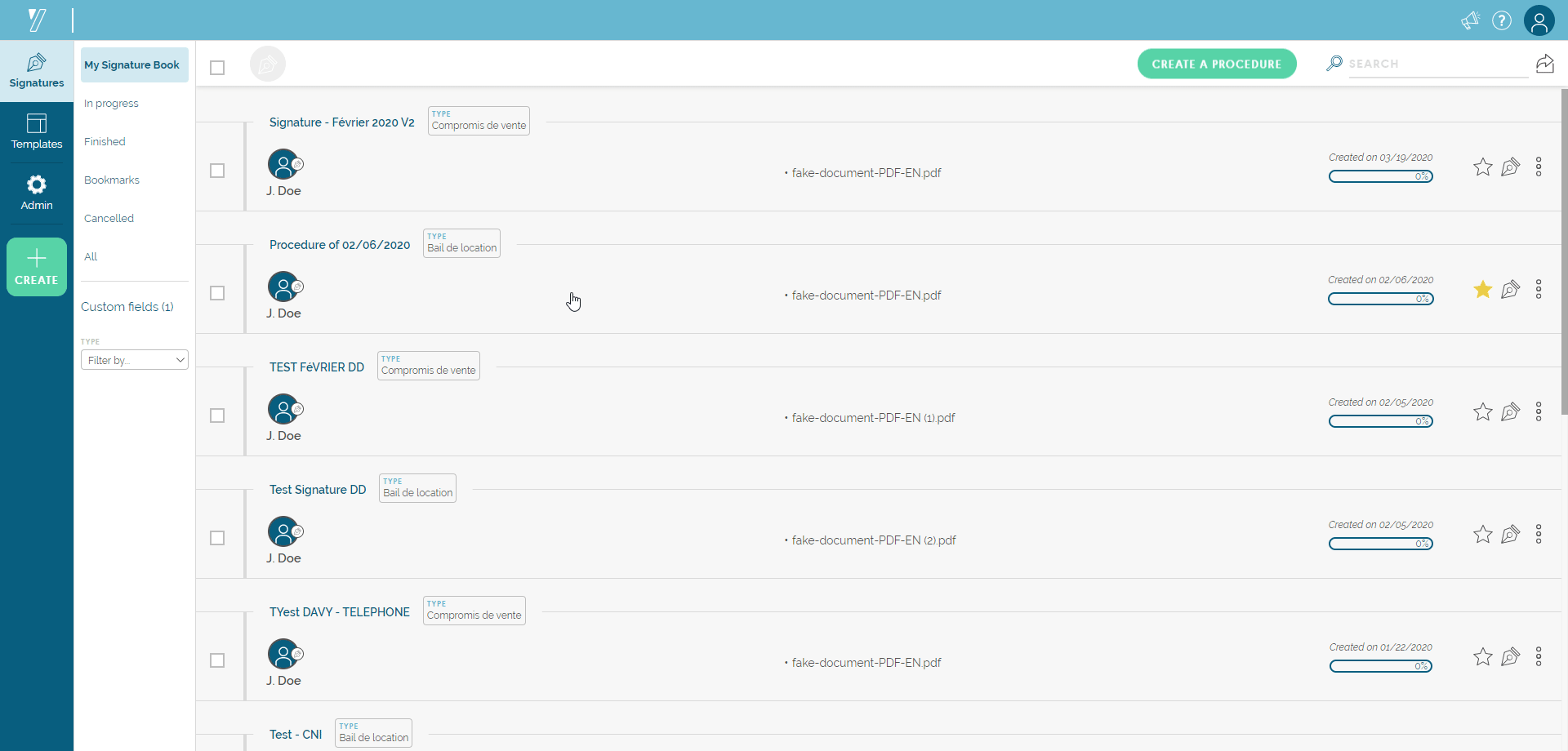Viewport: 1568px width, 751px height.
Task: Open the Type 'Filter by...' dropdown
Action: 135,360
